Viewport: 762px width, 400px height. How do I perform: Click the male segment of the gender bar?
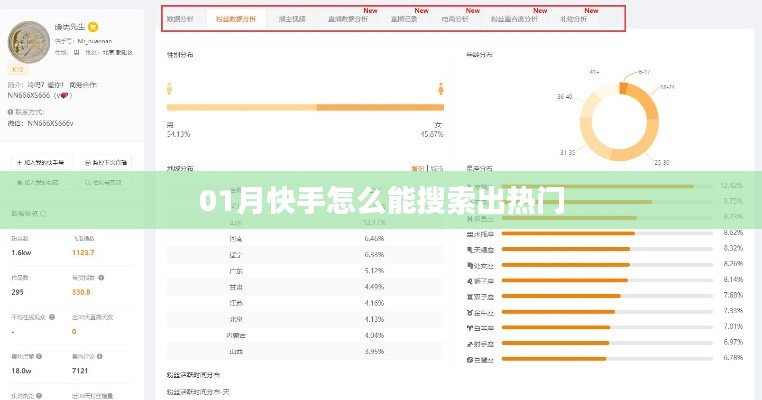242,107
